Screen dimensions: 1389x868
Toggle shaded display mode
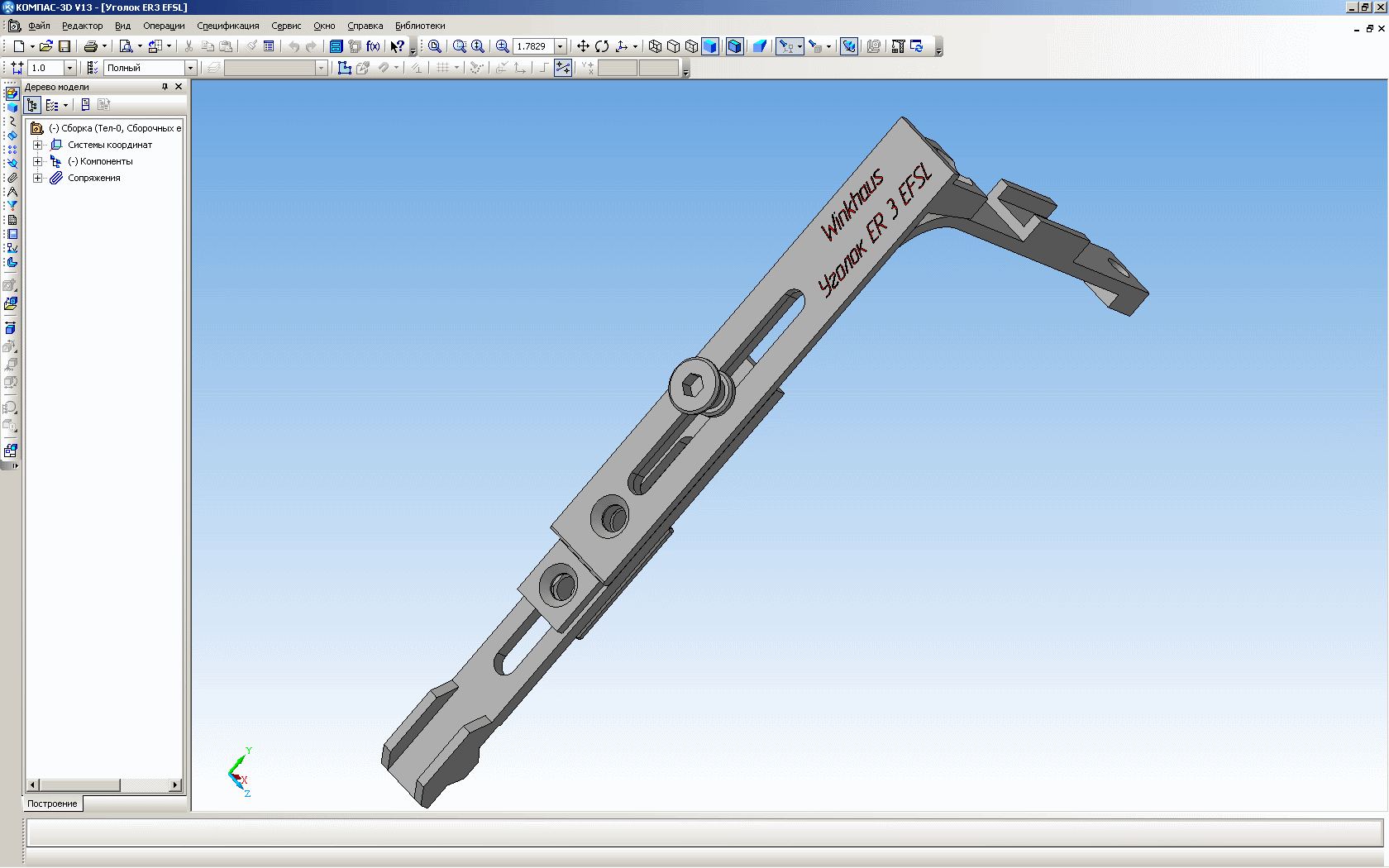(x=710, y=46)
